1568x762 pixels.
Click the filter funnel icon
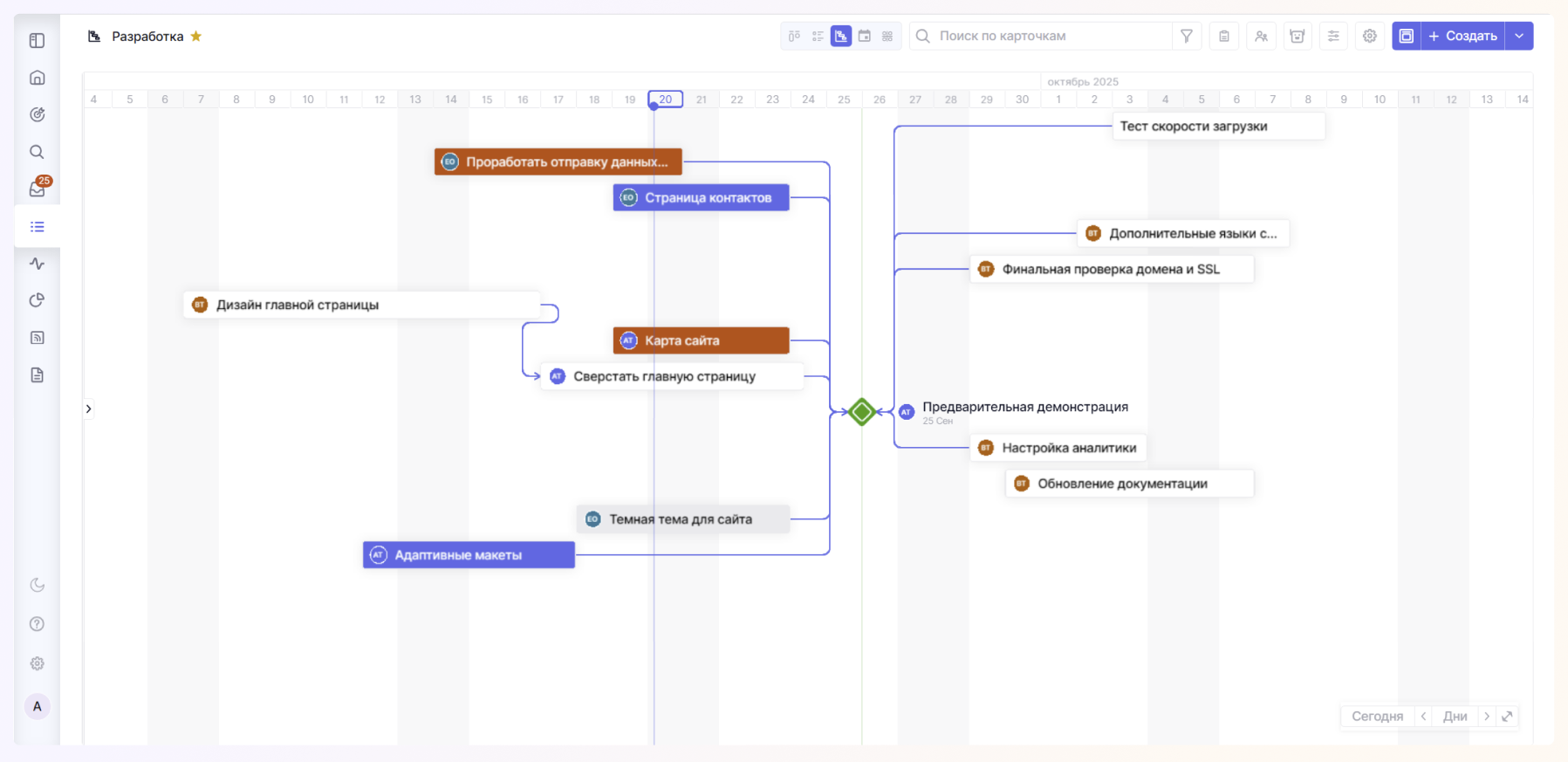click(x=1187, y=36)
